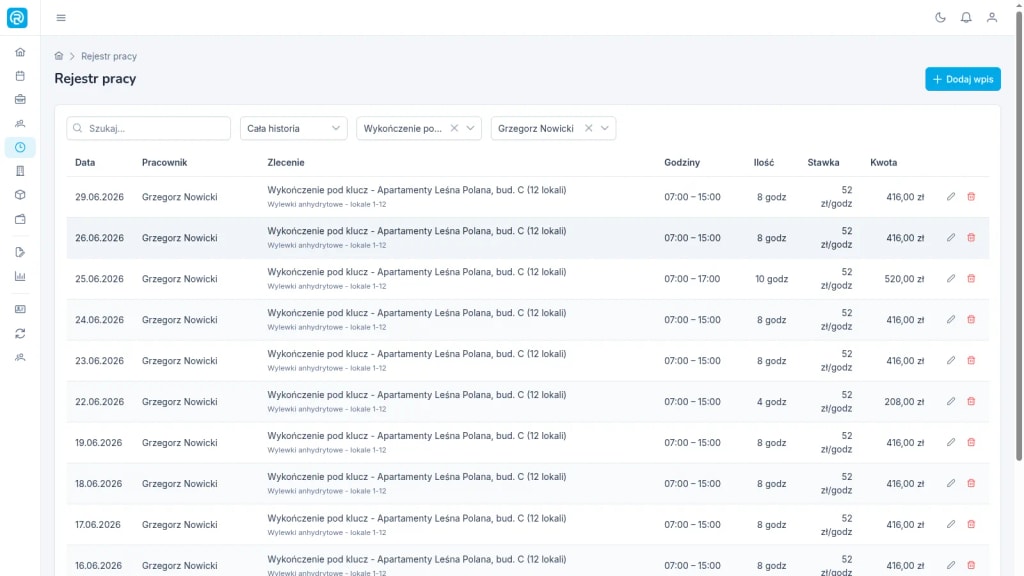Open user profile icon
Screen dimensions: 1024x576
click(991, 18)
